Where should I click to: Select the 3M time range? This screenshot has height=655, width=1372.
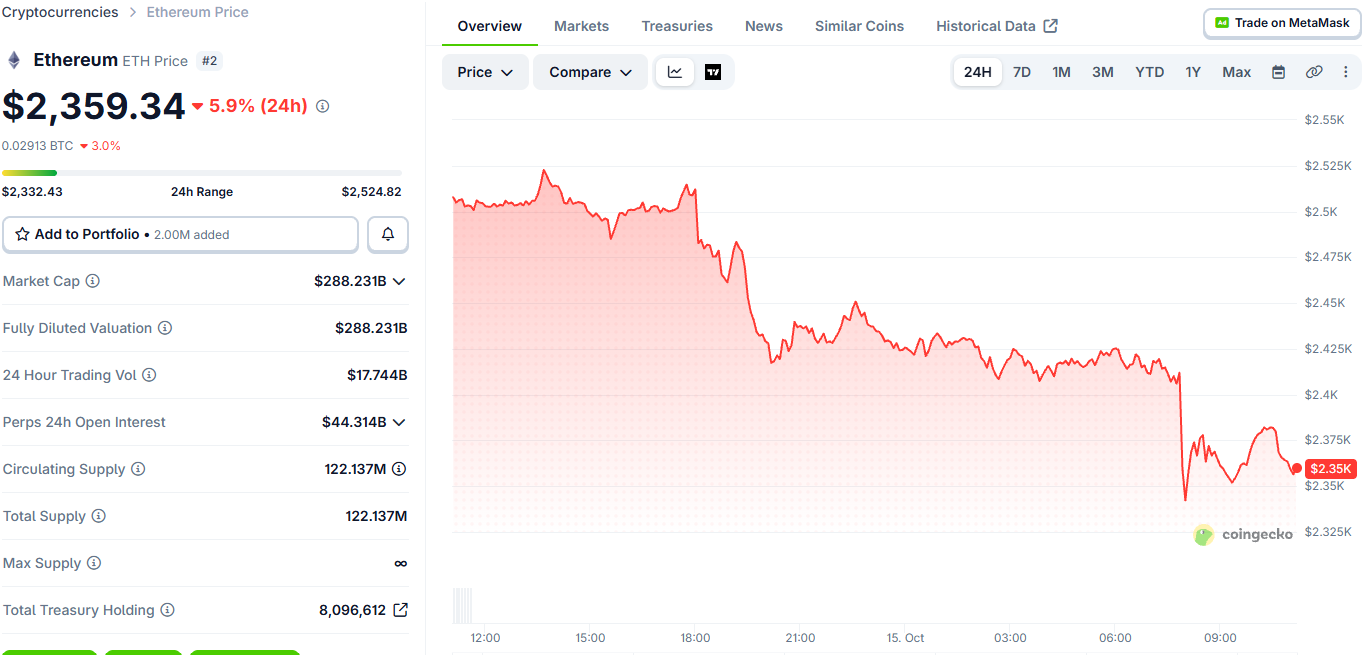tap(1103, 72)
